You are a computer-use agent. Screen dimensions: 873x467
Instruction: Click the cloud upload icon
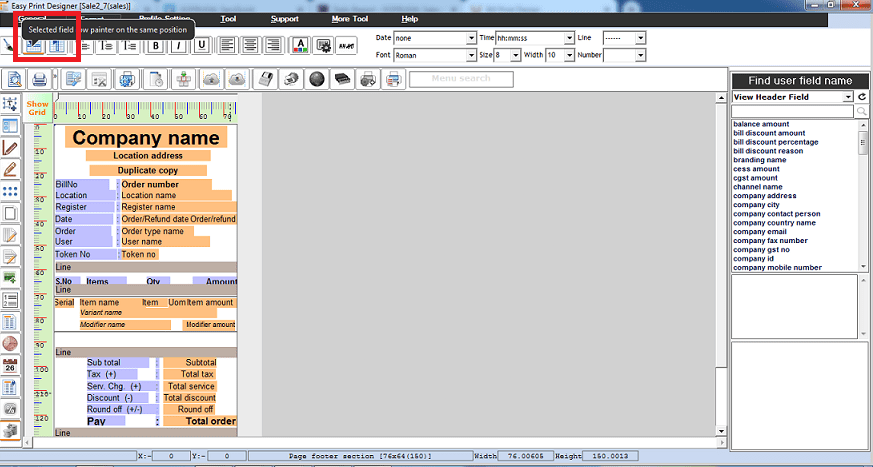tap(212, 80)
